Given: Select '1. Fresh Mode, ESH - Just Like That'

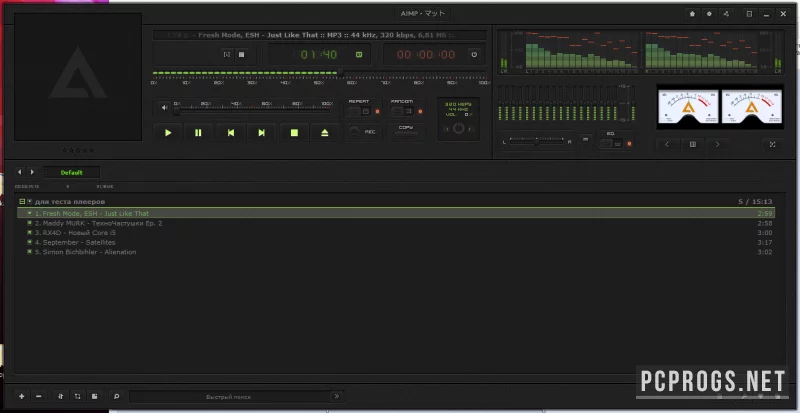Looking at the screenshot, I should pos(396,213).
